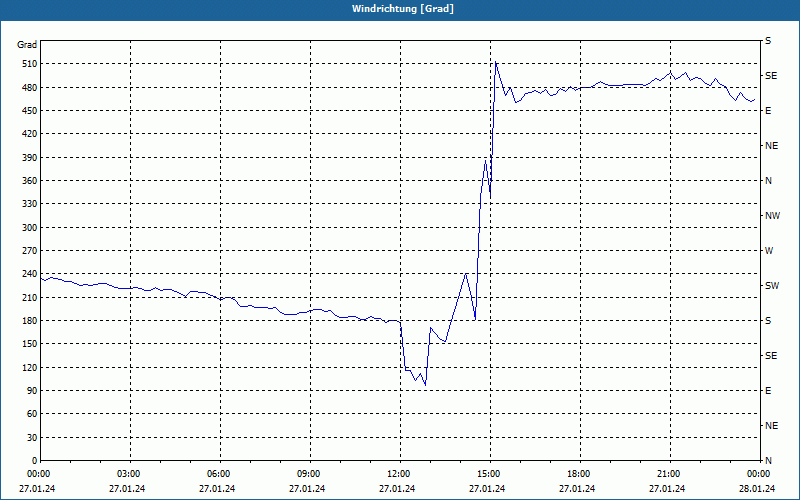Select the SW compass label
The image size is (800, 500).
click(x=772, y=286)
